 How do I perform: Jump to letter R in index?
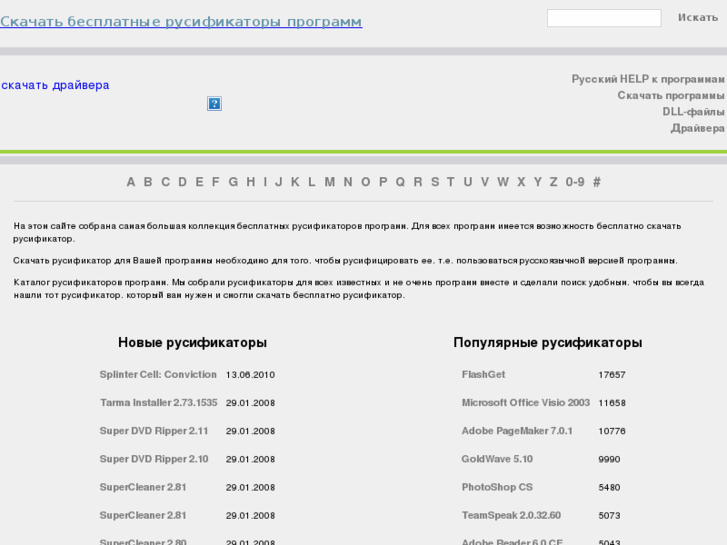point(418,182)
